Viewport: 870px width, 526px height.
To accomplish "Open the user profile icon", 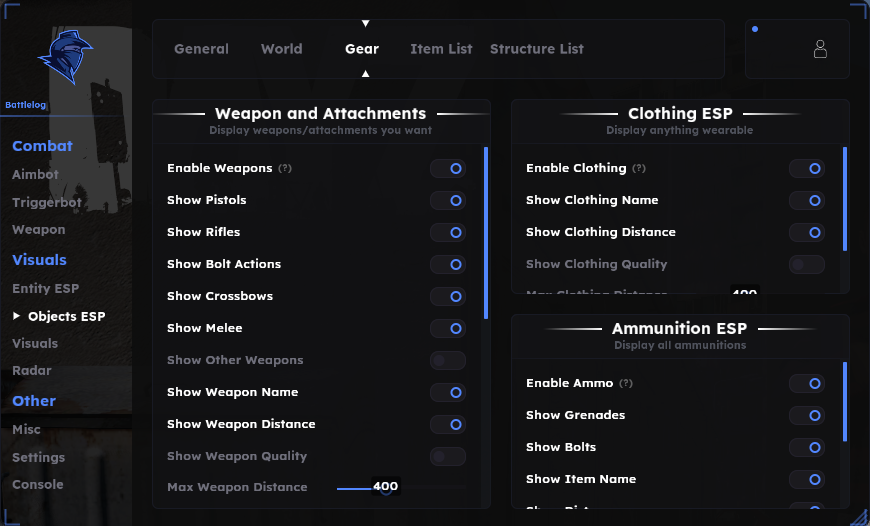I will [820, 49].
